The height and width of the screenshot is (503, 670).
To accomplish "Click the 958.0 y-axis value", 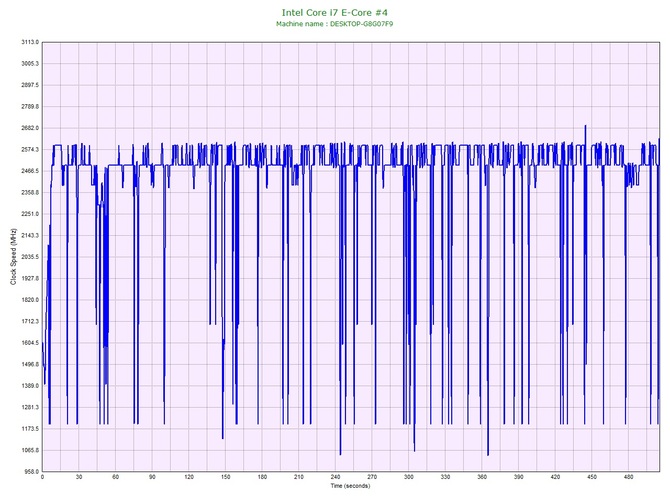I will [31, 472].
